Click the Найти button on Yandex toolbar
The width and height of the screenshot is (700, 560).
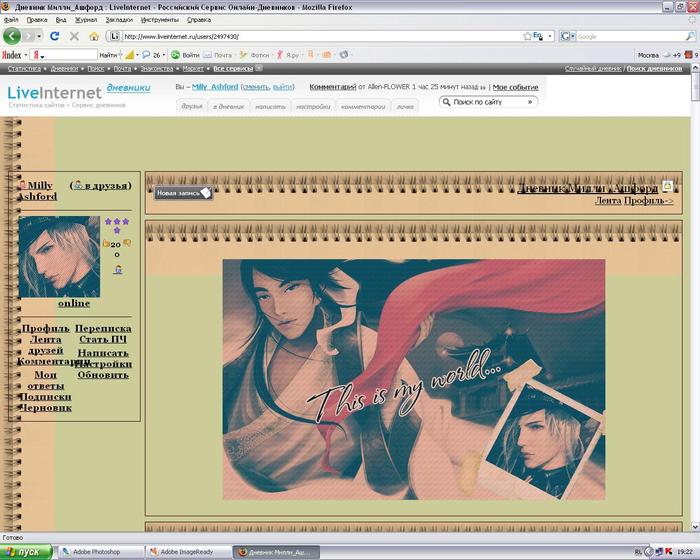(x=108, y=55)
